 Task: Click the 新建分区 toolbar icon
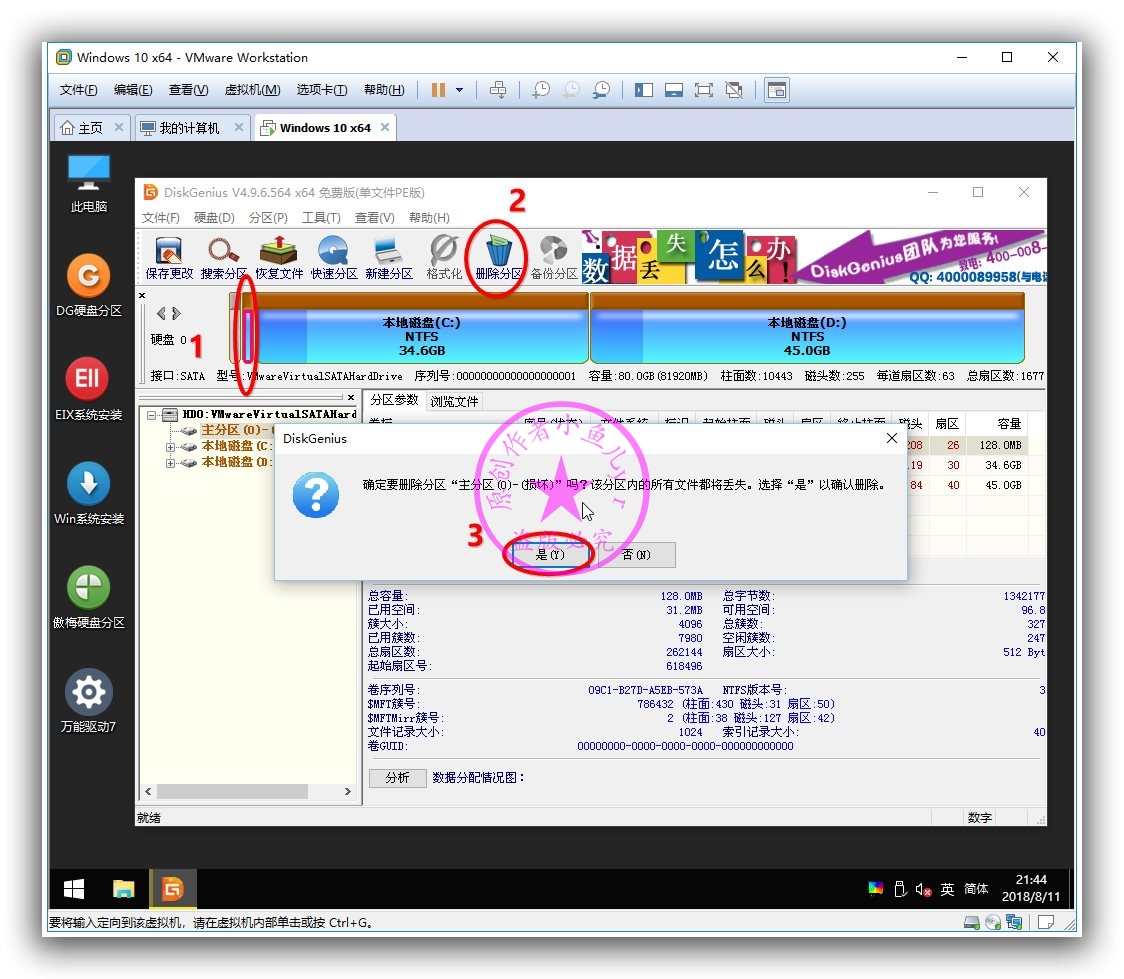point(389,258)
